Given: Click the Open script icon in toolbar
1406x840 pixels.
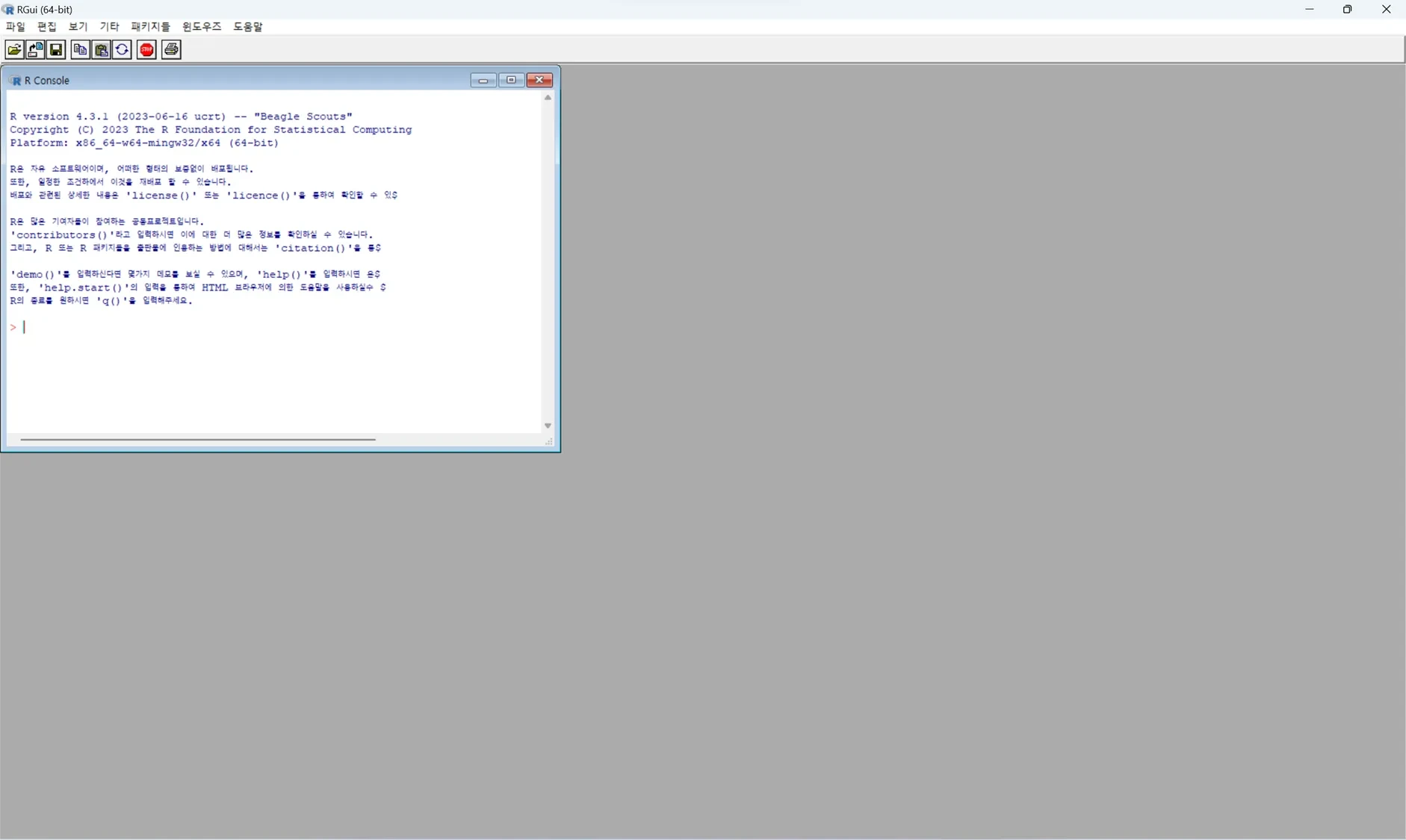Looking at the screenshot, I should pyautogui.click(x=14, y=50).
